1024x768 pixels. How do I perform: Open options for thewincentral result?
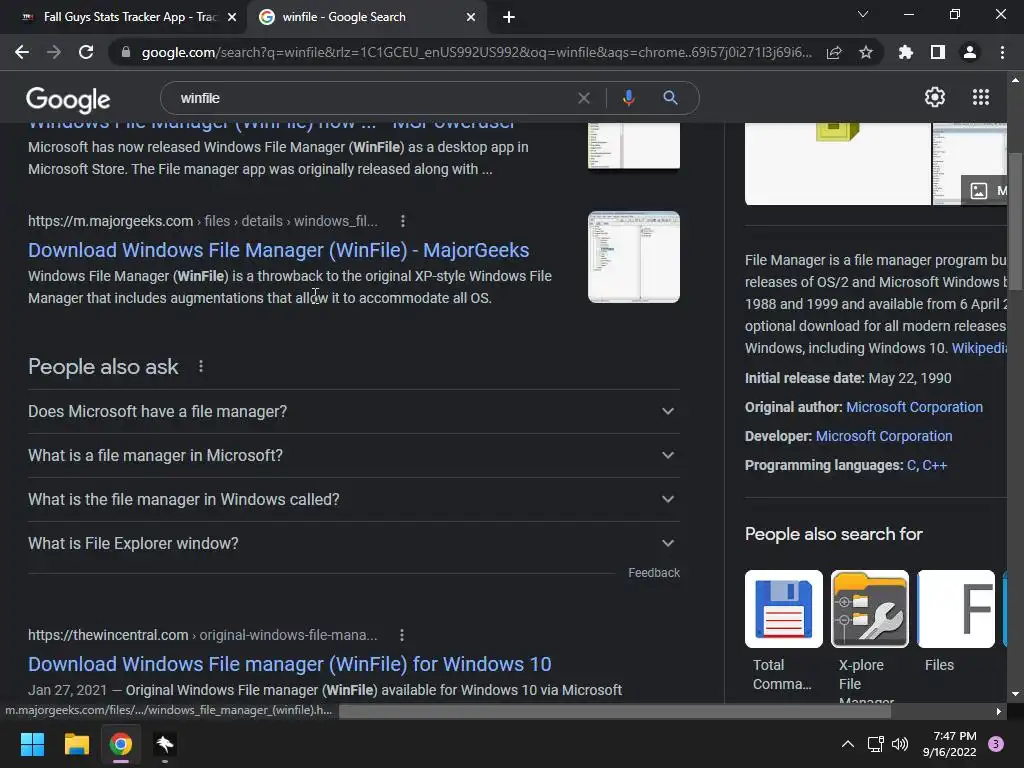[402, 635]
